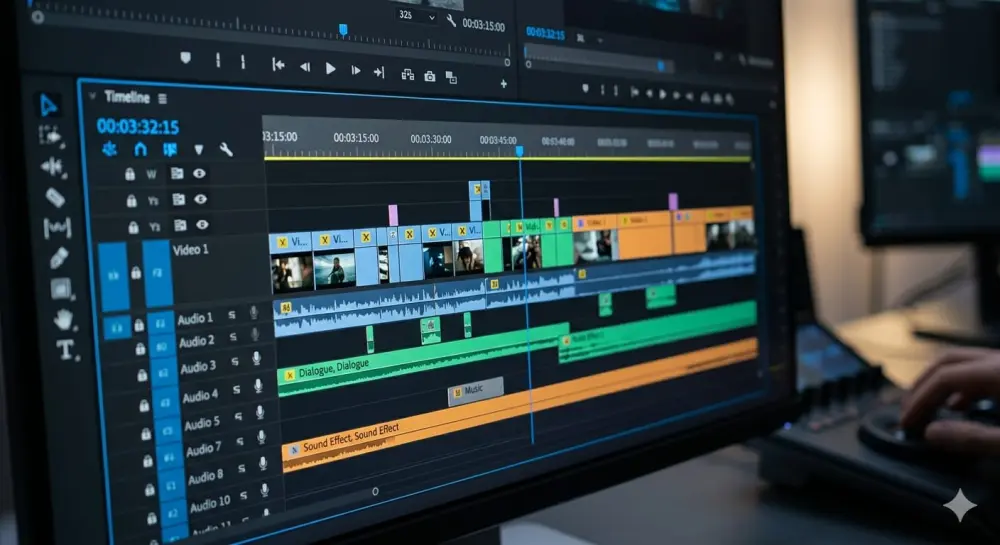Step forward one frame
This screenshot has width=1000, height=545.
[x=355, y=70]
